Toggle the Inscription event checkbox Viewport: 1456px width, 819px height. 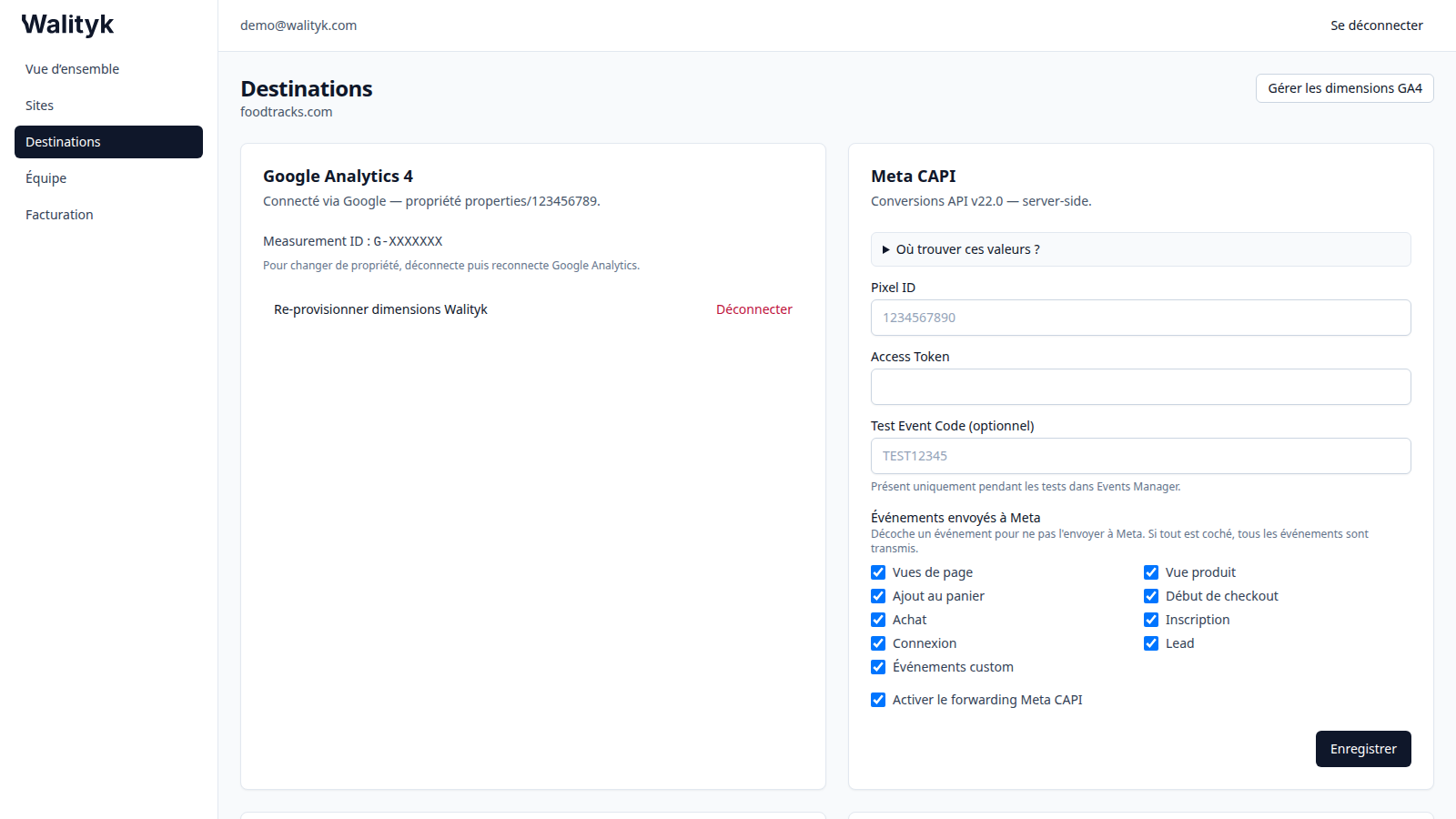pos(1151,620)
